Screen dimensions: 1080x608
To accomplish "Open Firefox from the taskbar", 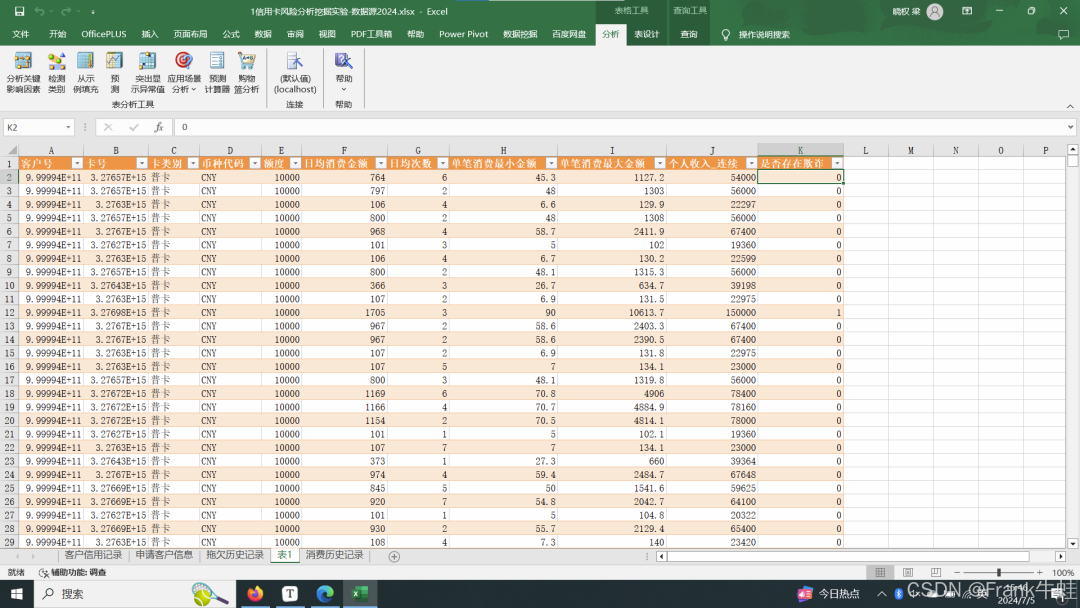I will [x=254, y=594].
